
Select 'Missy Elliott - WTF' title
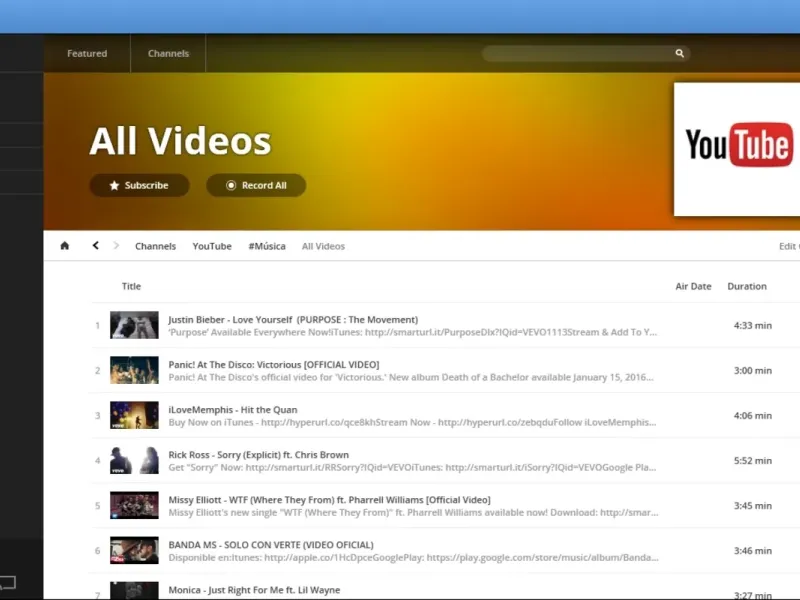point(329,499)
